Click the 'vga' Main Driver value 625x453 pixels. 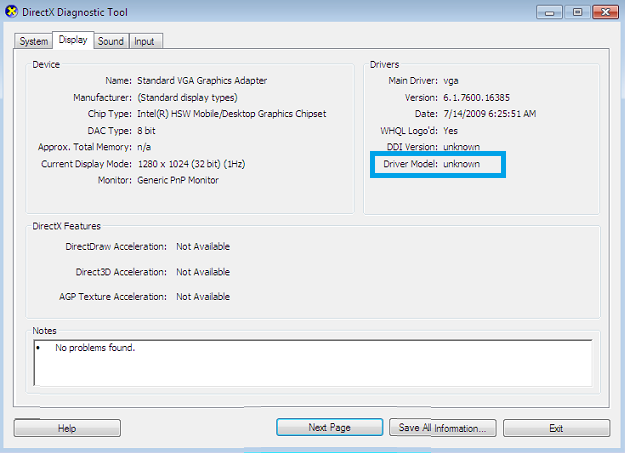pos(451,81)
